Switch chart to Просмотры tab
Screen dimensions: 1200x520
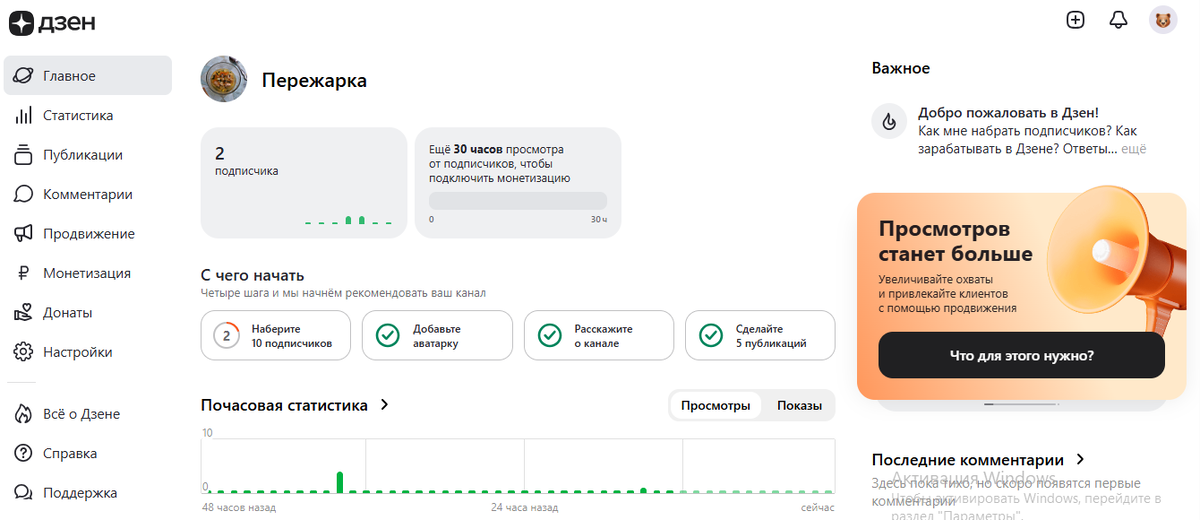pyautogui.click(x=715, y=406)
